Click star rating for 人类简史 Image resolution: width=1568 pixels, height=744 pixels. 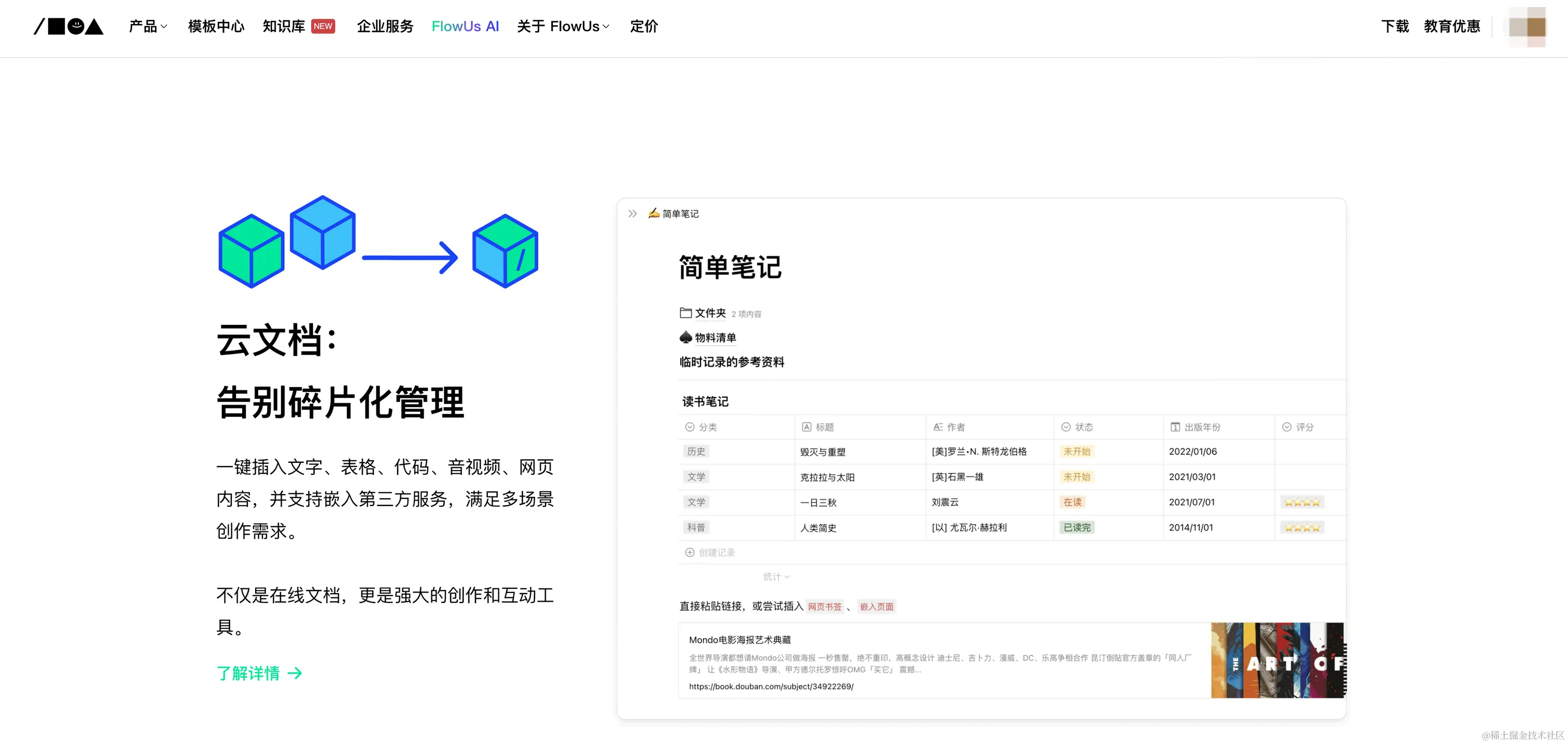(x=1301, y=527)
